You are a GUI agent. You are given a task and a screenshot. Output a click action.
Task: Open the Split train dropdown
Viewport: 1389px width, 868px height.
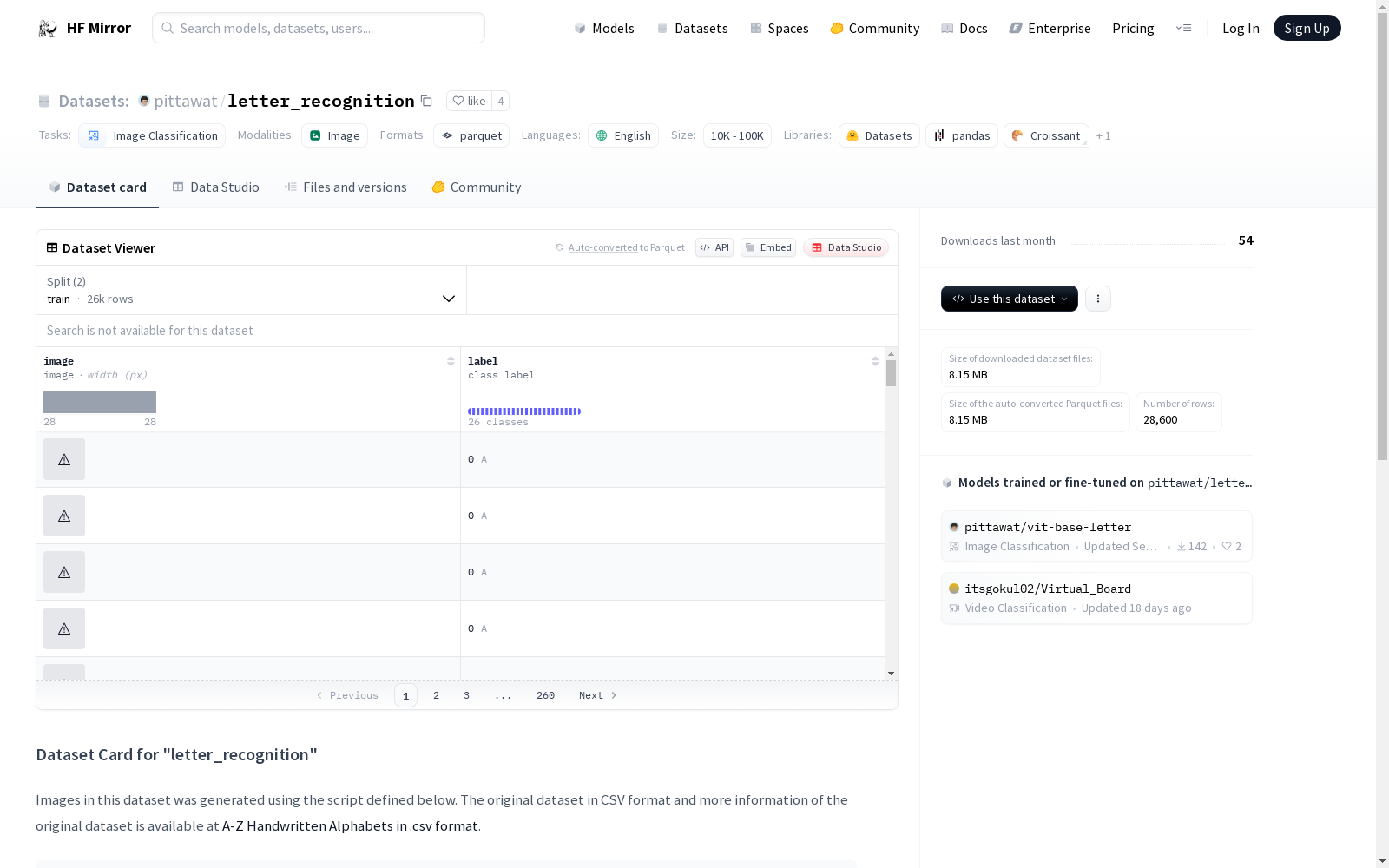pyautogui.click(x=251, y=290)
